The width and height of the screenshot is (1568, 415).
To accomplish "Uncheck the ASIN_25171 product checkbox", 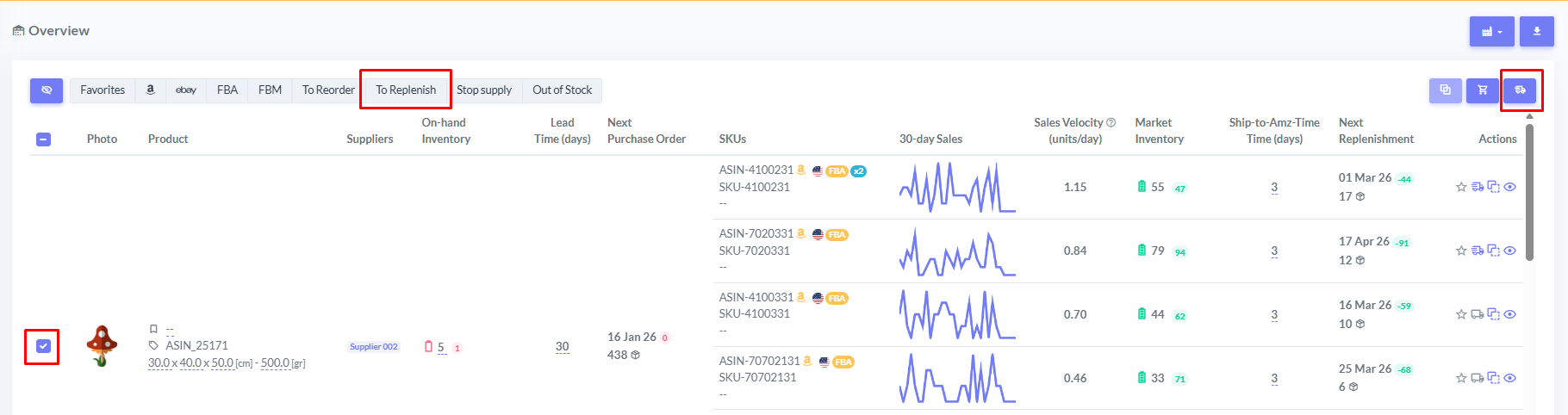I will click(x=43, y=346).
